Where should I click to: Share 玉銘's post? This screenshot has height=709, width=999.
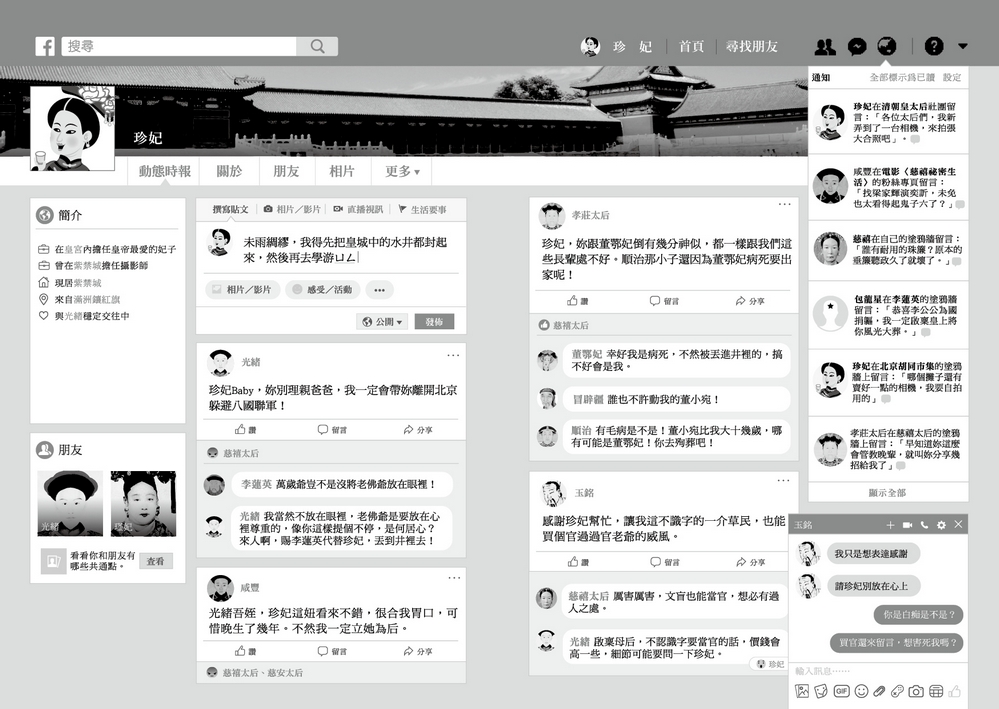tap(751, 562)
